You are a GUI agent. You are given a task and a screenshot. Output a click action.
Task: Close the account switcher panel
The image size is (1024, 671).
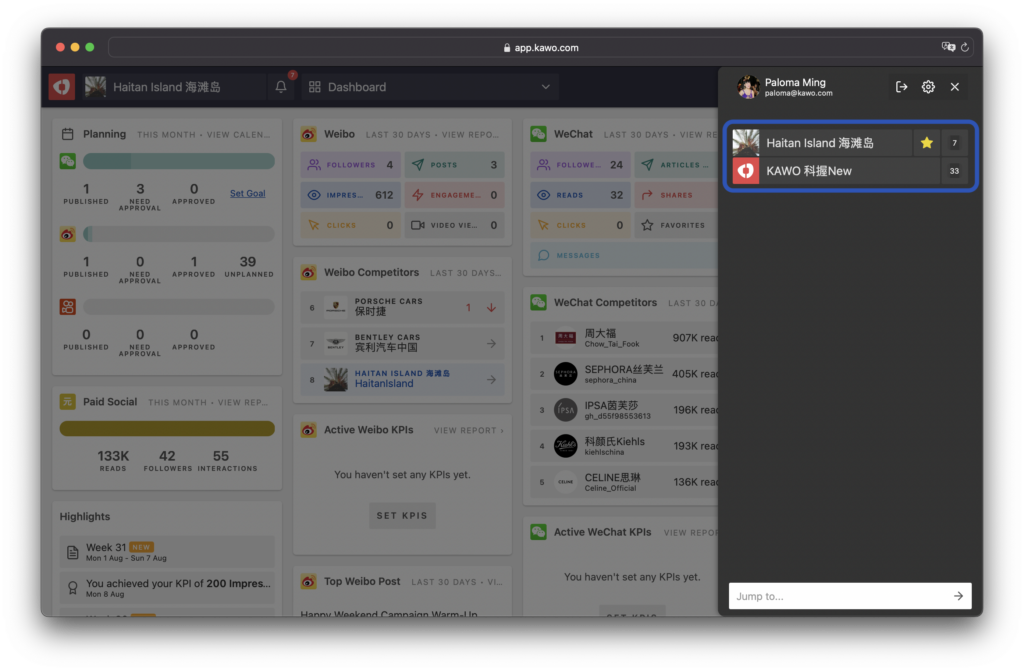pos(955,87)
